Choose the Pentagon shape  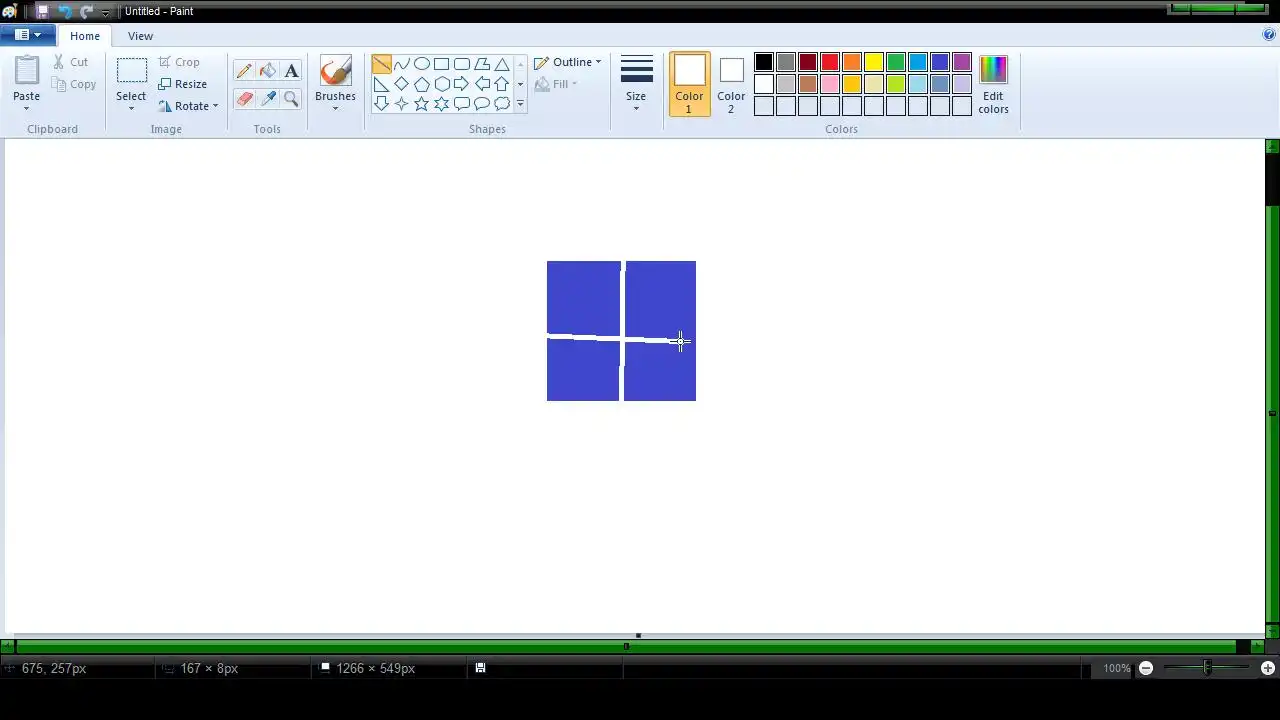point(421,84)
